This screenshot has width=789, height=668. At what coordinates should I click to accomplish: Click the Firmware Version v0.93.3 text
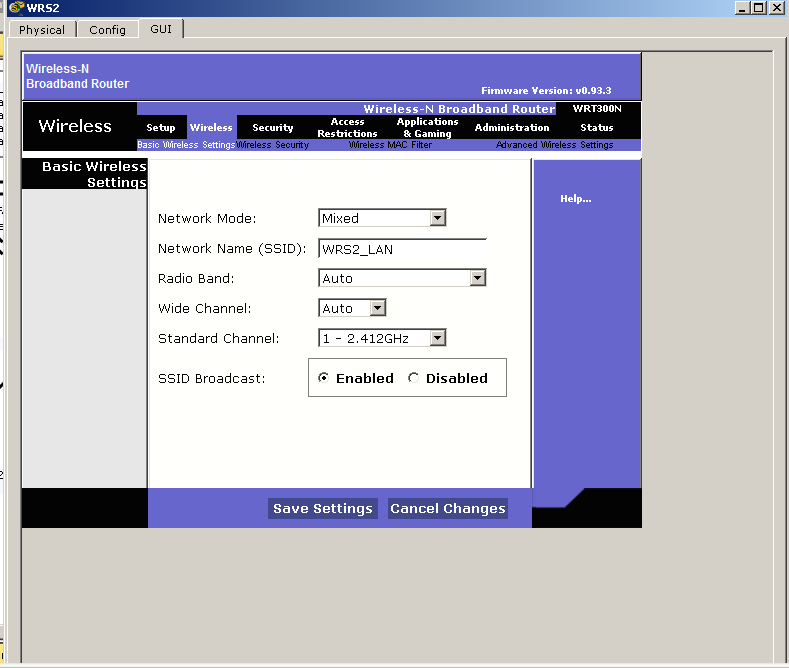coord(546,91)
